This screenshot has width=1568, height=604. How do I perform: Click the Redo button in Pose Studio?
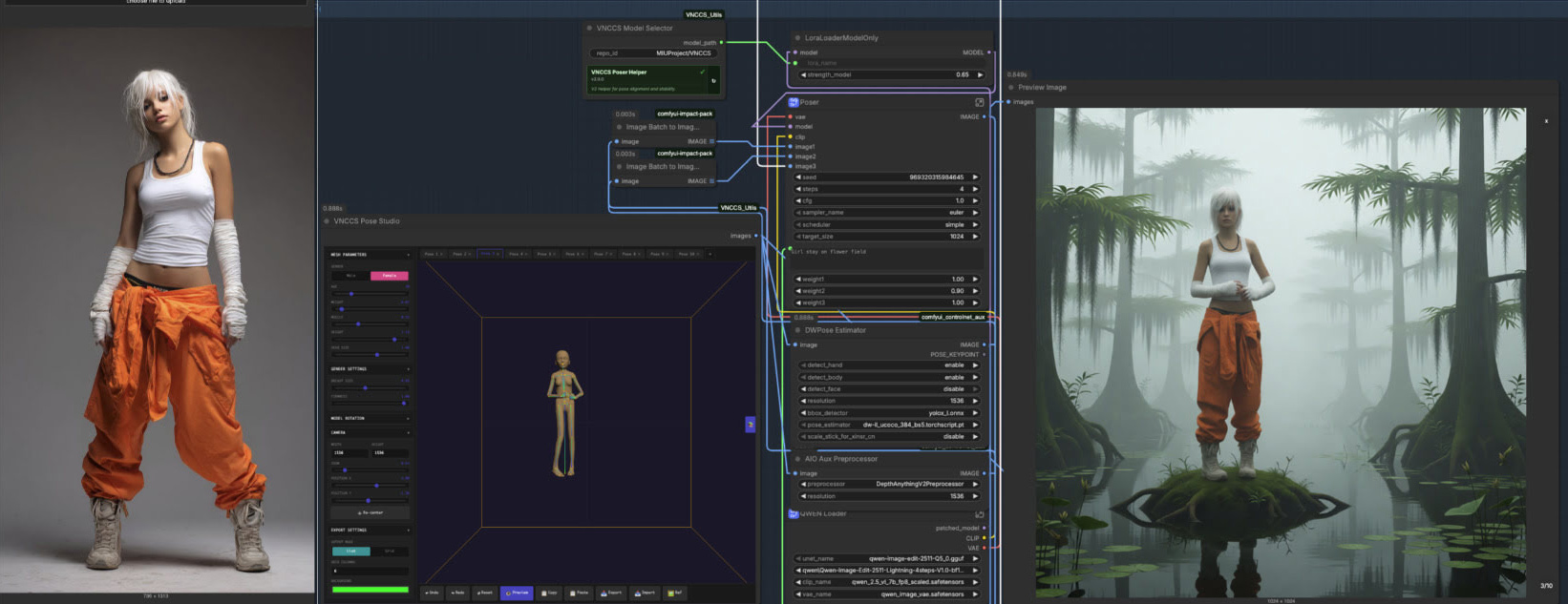coord(458,593)
